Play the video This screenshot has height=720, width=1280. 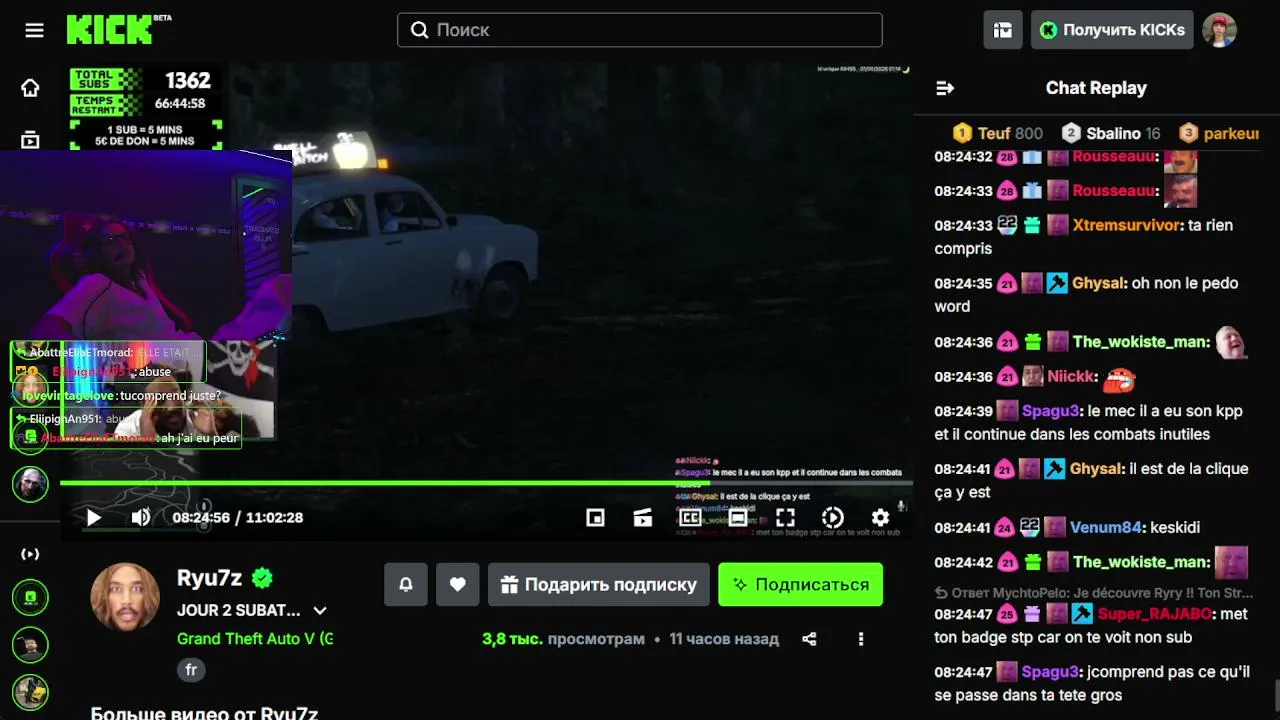93,517
